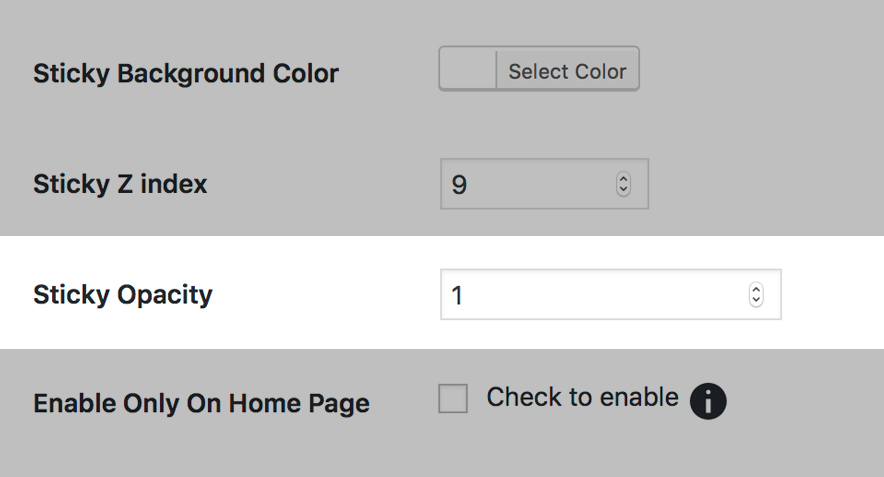Increase Sticky Opacity using the up arrow

point(756,290)
